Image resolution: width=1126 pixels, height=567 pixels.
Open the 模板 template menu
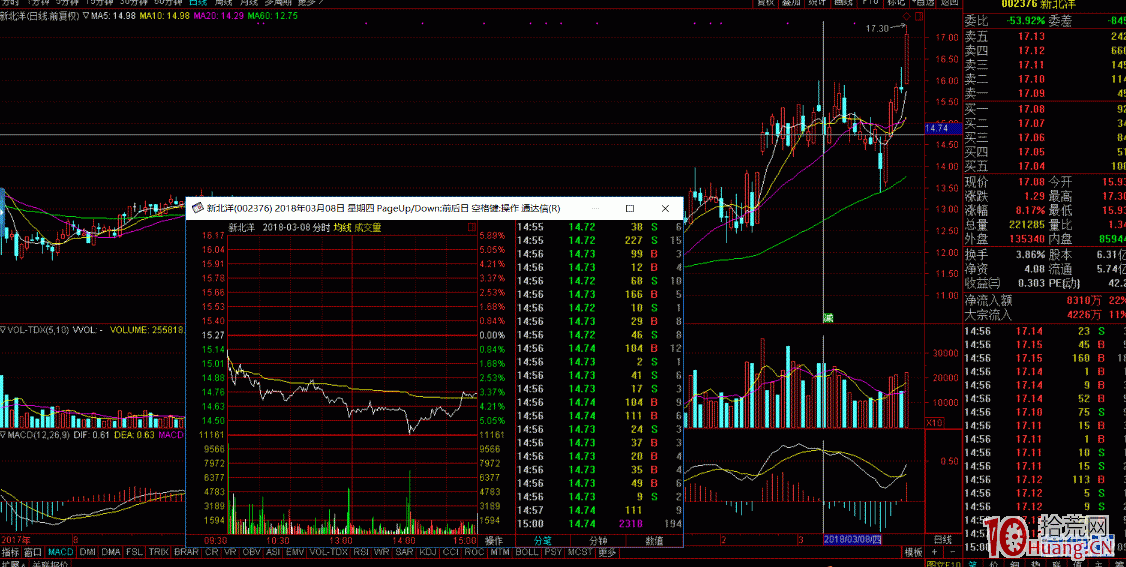pyautogui.click(x=913, y=552)
